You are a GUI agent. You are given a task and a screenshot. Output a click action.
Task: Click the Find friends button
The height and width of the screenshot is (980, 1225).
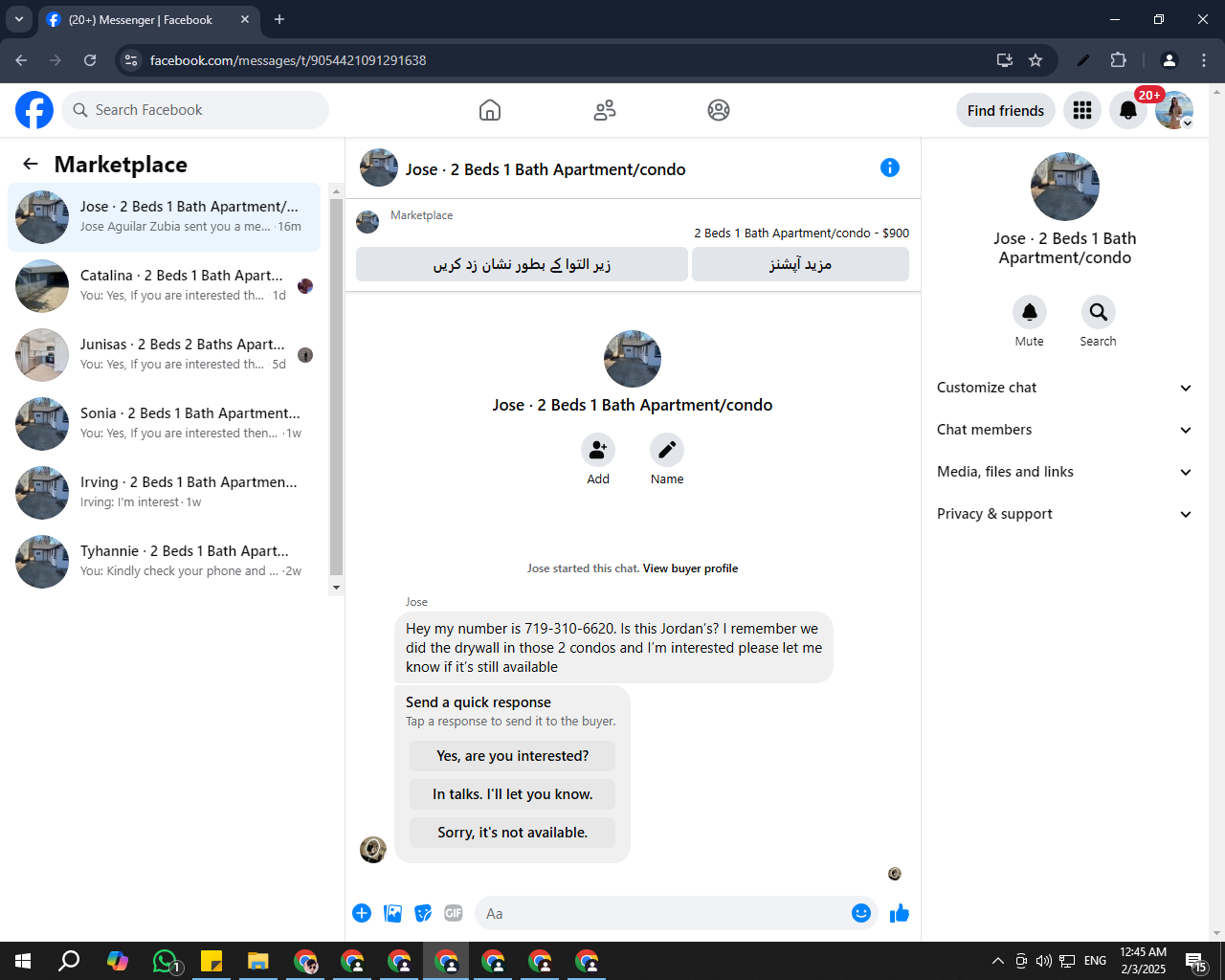pos(1006,110)
